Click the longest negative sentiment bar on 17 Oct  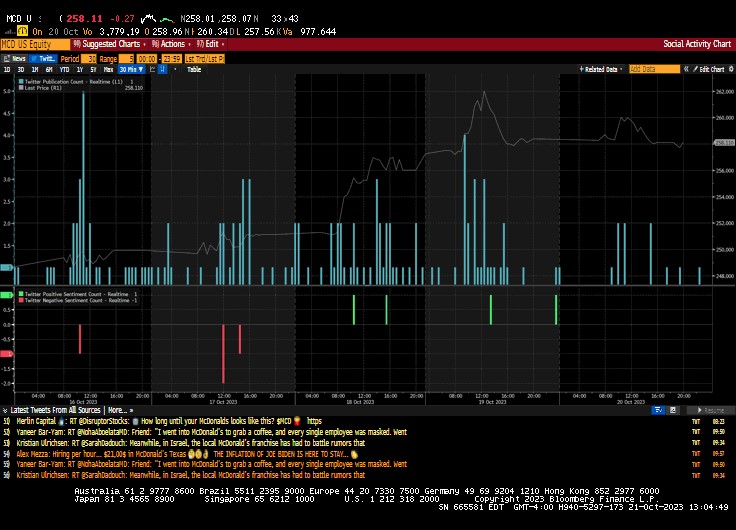[223, 353]
